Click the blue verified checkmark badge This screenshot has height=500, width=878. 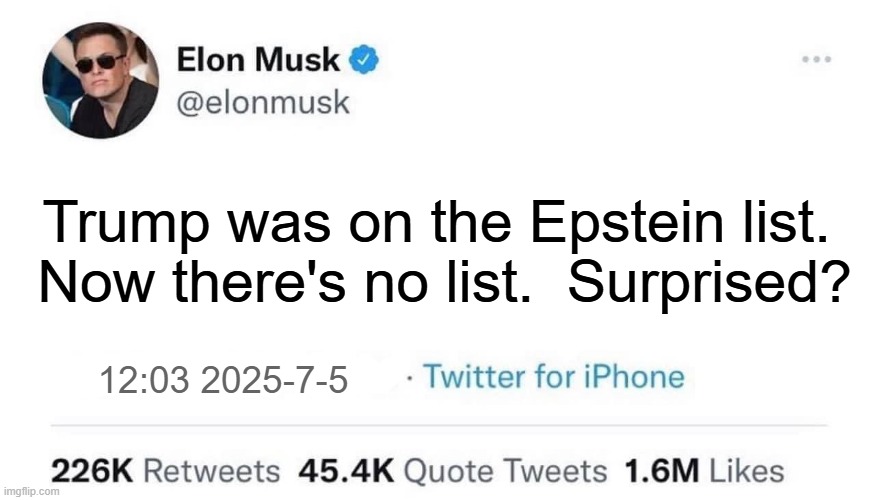tap(364, 59)
